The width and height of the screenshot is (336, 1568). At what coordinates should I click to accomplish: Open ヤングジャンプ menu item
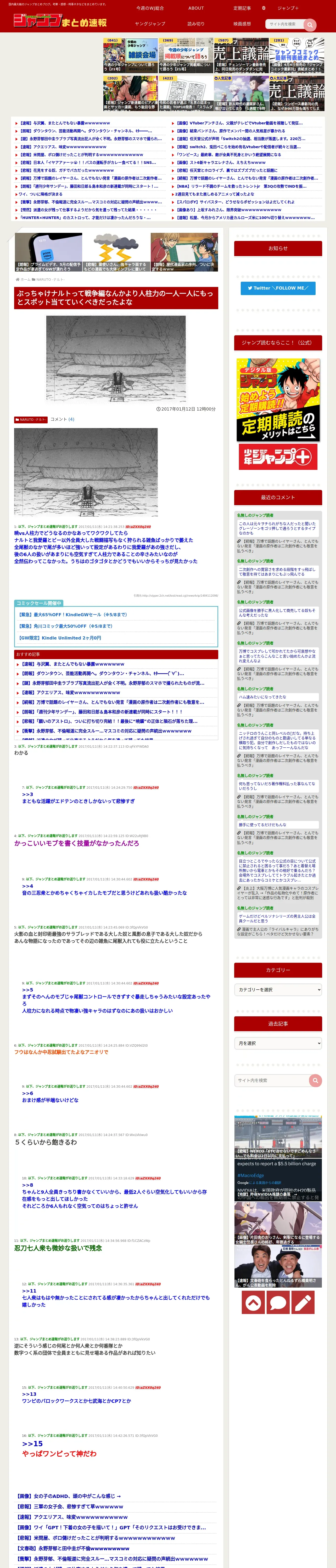tap(150, 24)
